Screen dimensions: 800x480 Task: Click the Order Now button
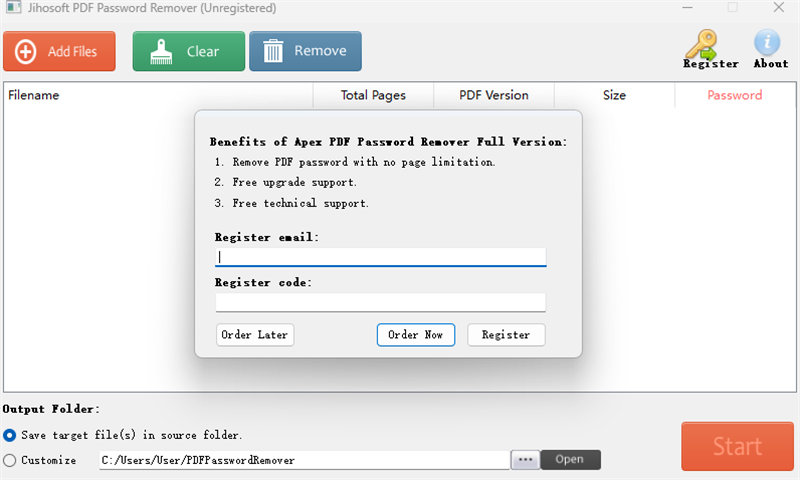coord(416,335)
